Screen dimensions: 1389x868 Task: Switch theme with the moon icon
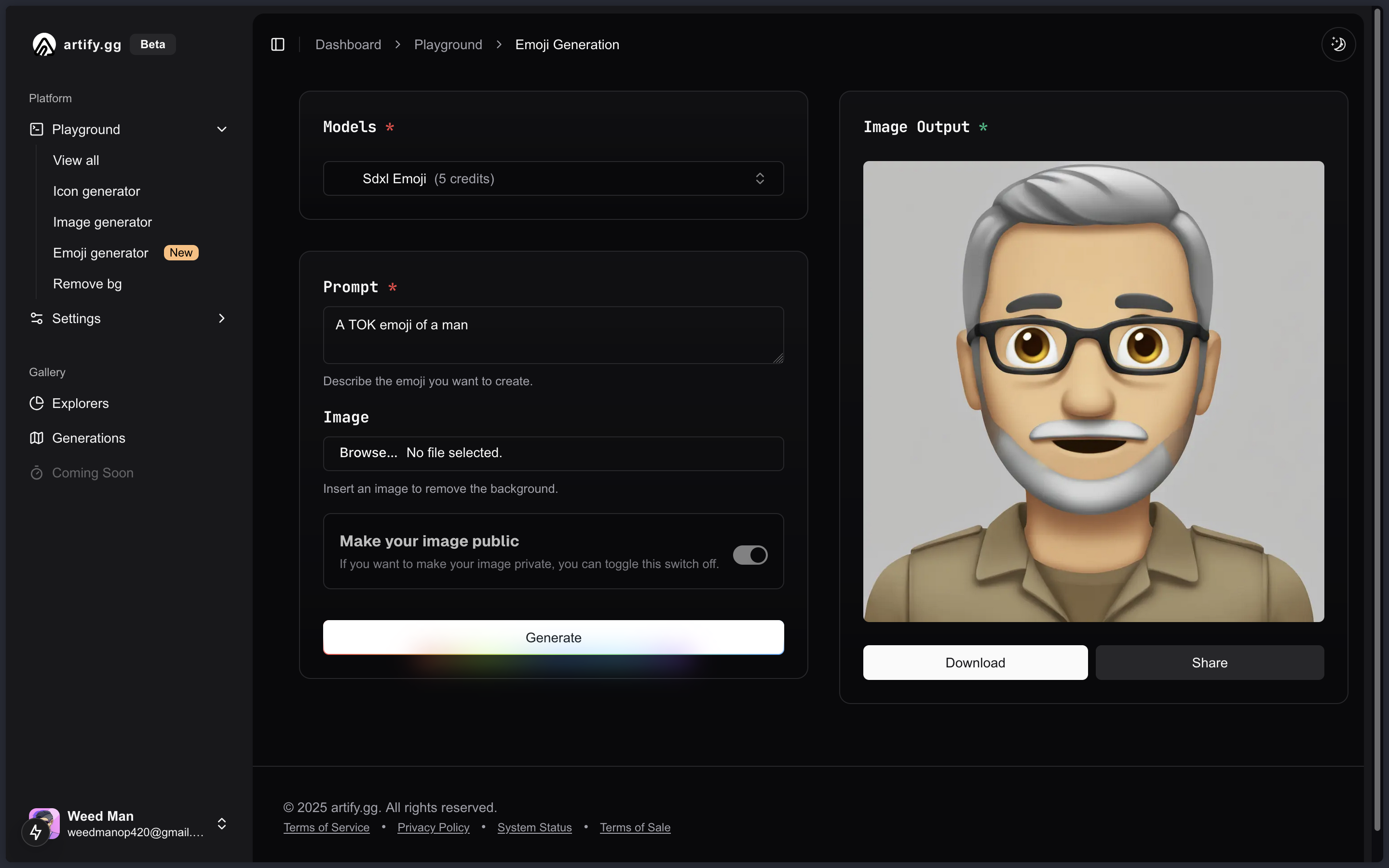click(1338, 44)
